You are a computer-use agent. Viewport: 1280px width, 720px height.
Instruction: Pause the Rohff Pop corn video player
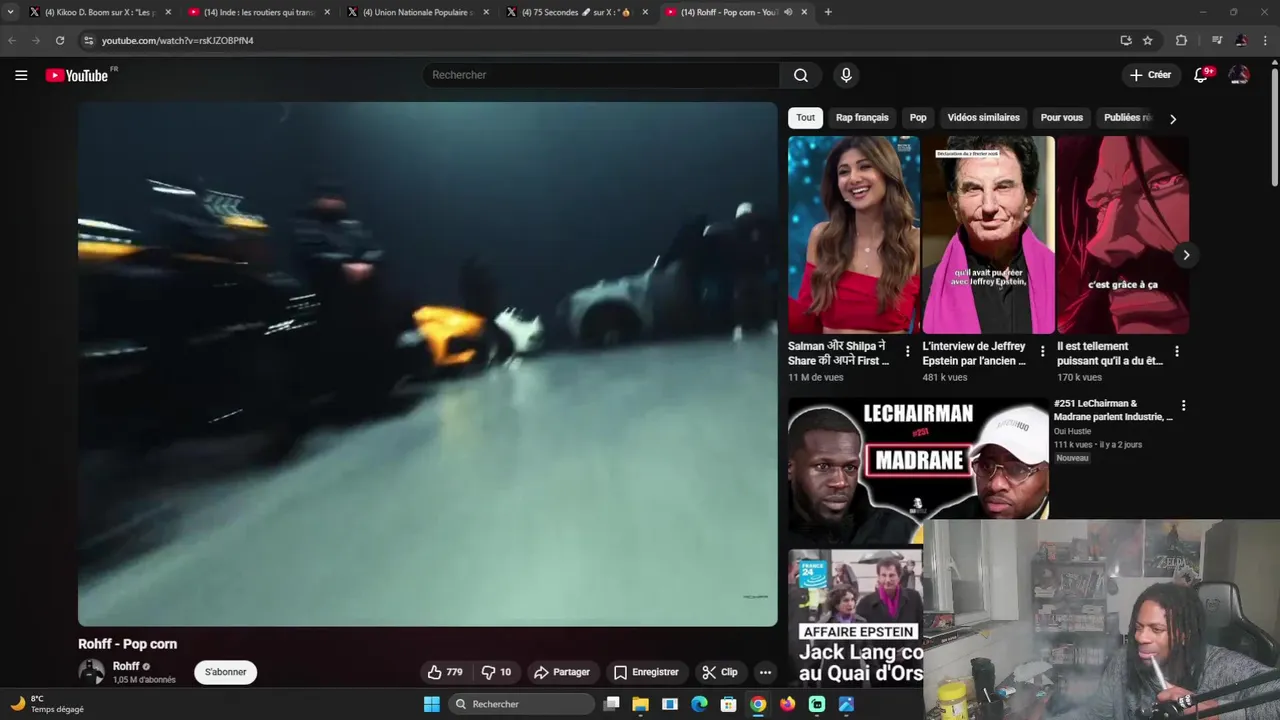point(428,364)
